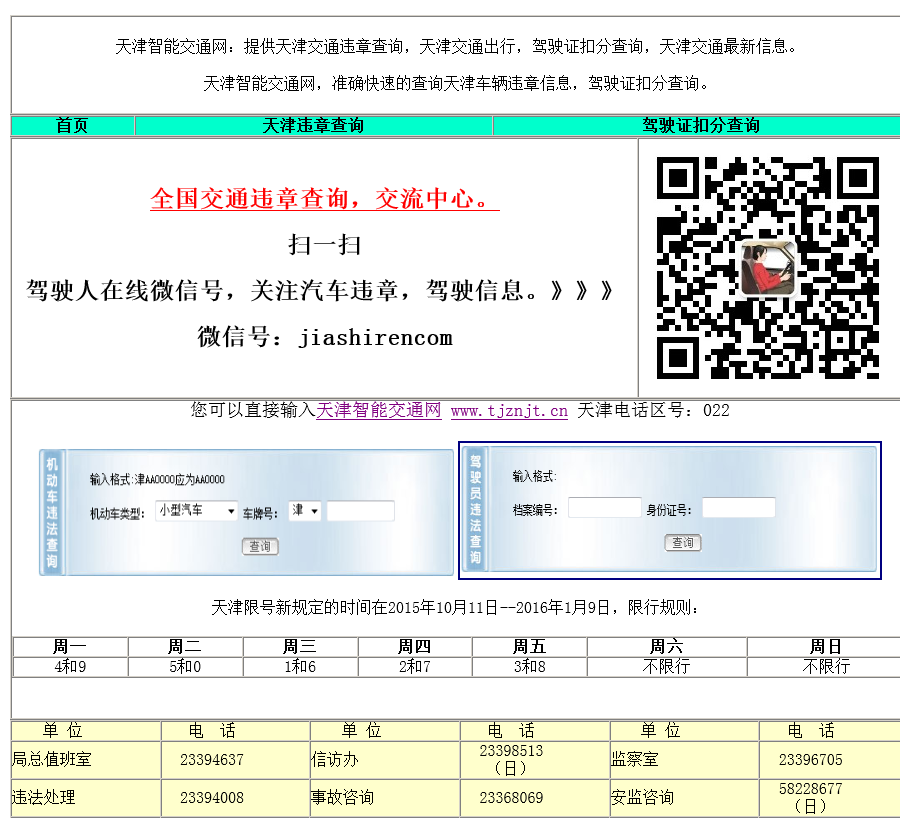This screenshot has width=900, height=818.
Task: Open the 天津智能交通网 purple link
Action: click(379, 410)
